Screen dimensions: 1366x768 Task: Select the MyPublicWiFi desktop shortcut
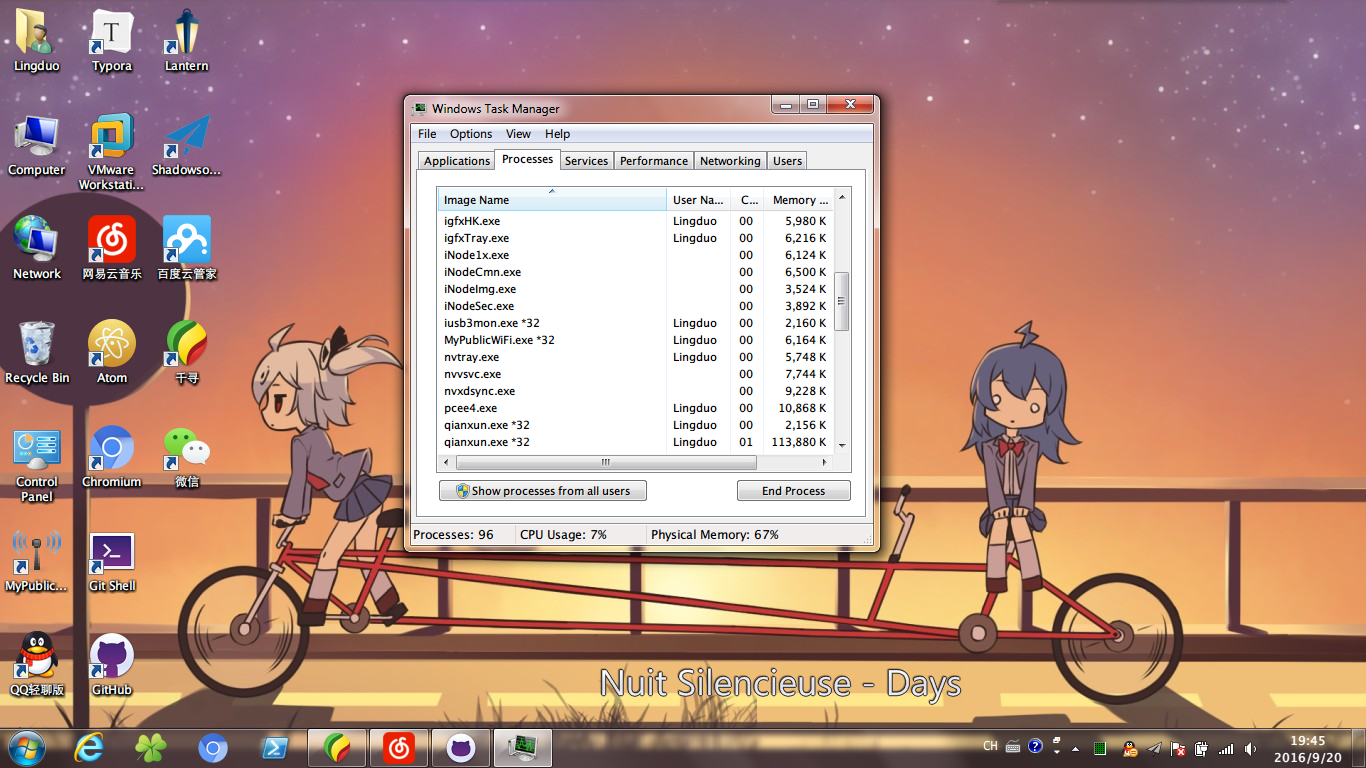37,561
